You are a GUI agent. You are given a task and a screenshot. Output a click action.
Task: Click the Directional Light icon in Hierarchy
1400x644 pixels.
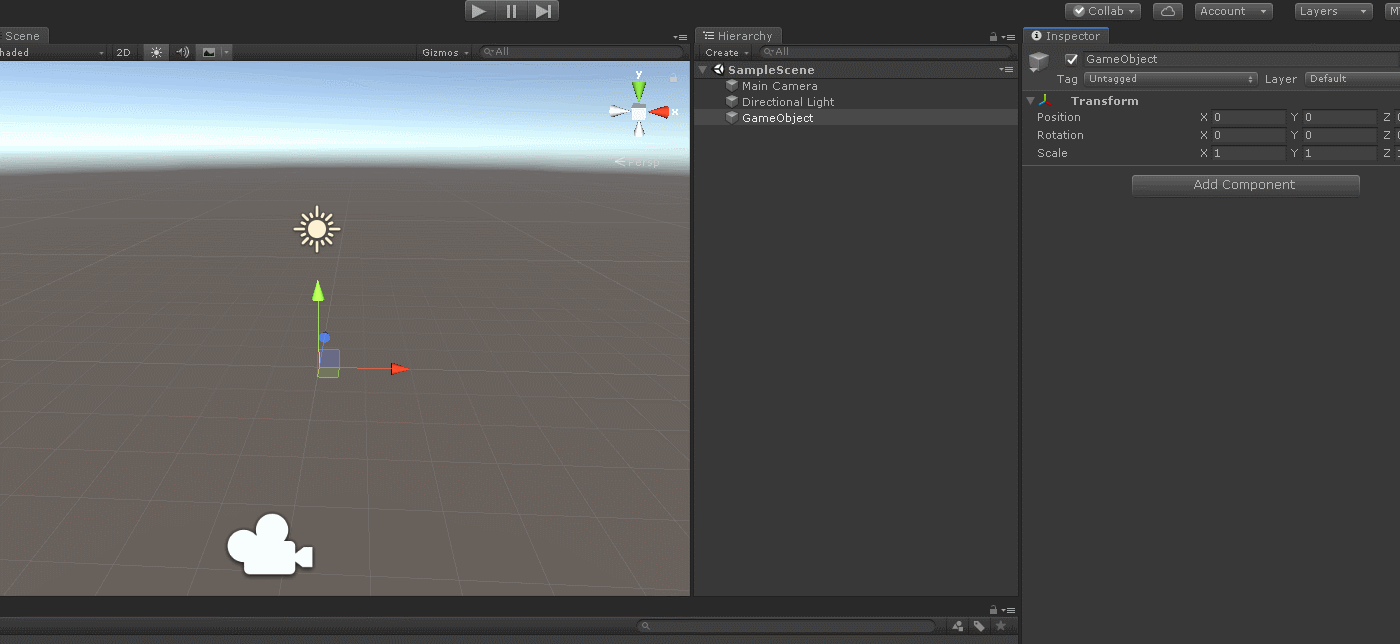pyautogui.click(x=731, y=101)
